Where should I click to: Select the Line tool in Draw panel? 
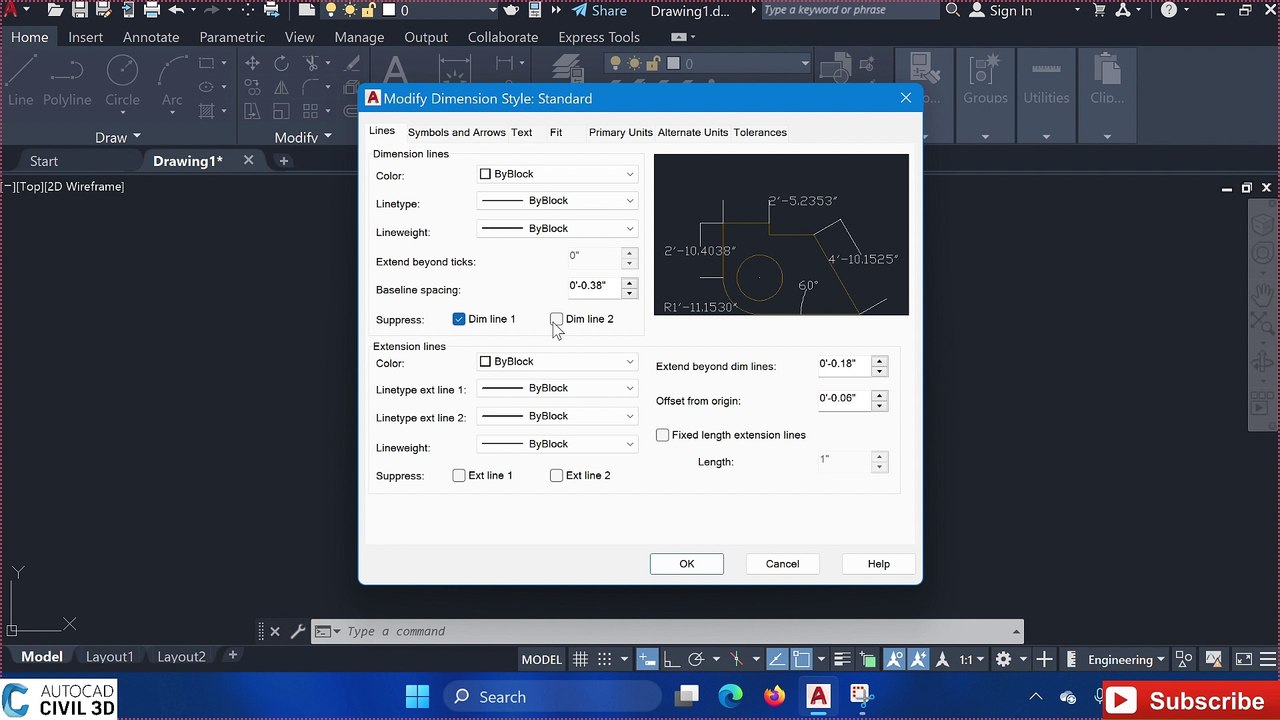coord(21,80)
